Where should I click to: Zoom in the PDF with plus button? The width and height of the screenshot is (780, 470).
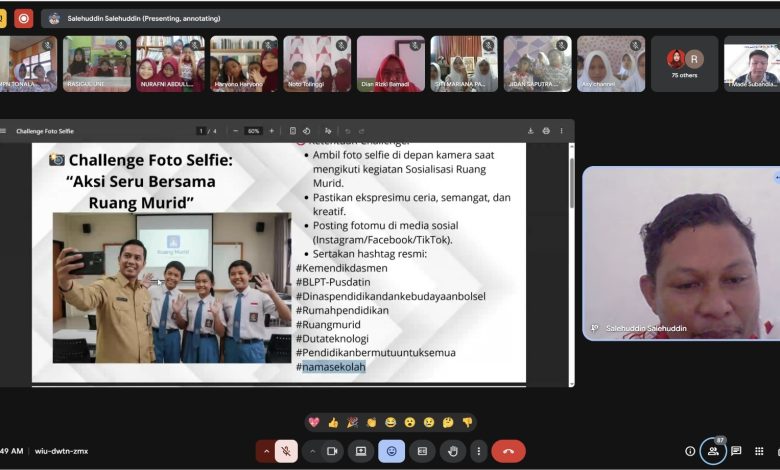[x=272, y=131]
